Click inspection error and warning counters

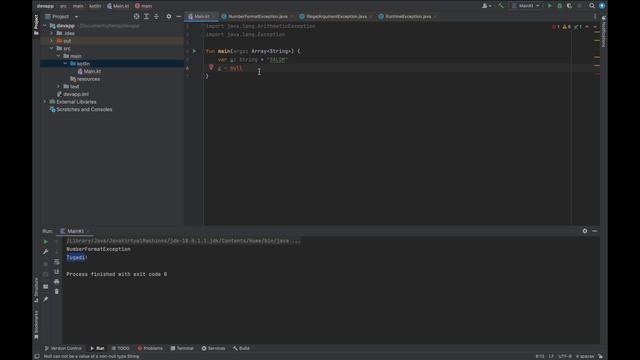pyautogui.click(x=567, y=27)
